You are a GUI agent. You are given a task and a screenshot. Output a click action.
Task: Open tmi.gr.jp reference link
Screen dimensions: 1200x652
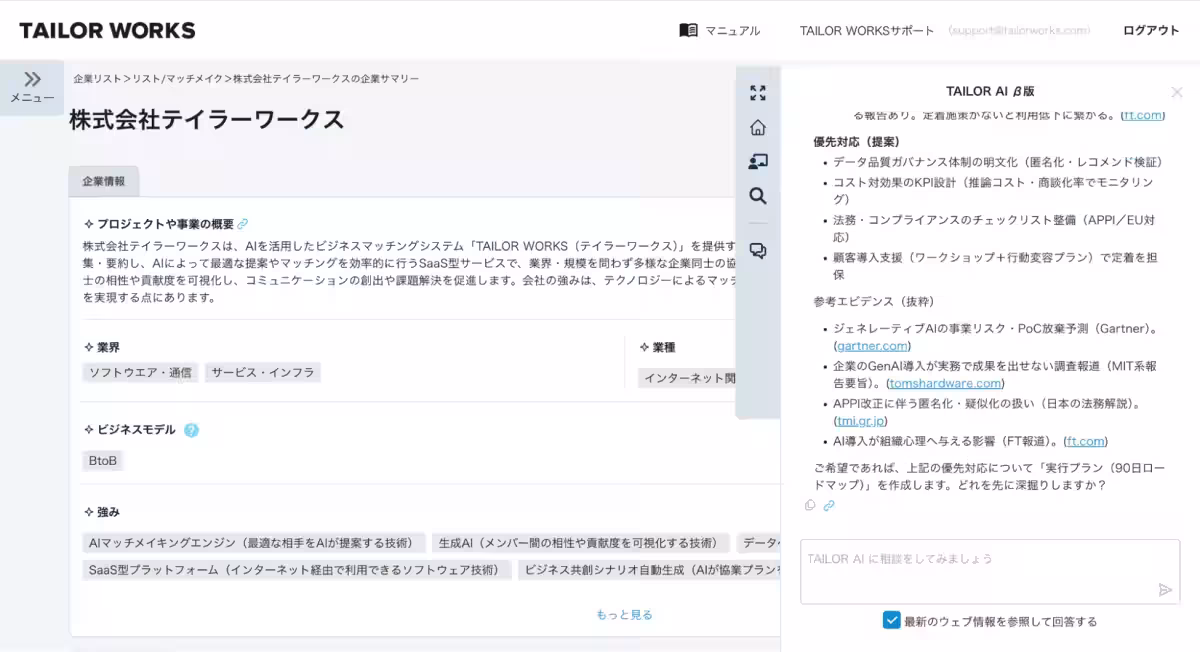[861, 421]
